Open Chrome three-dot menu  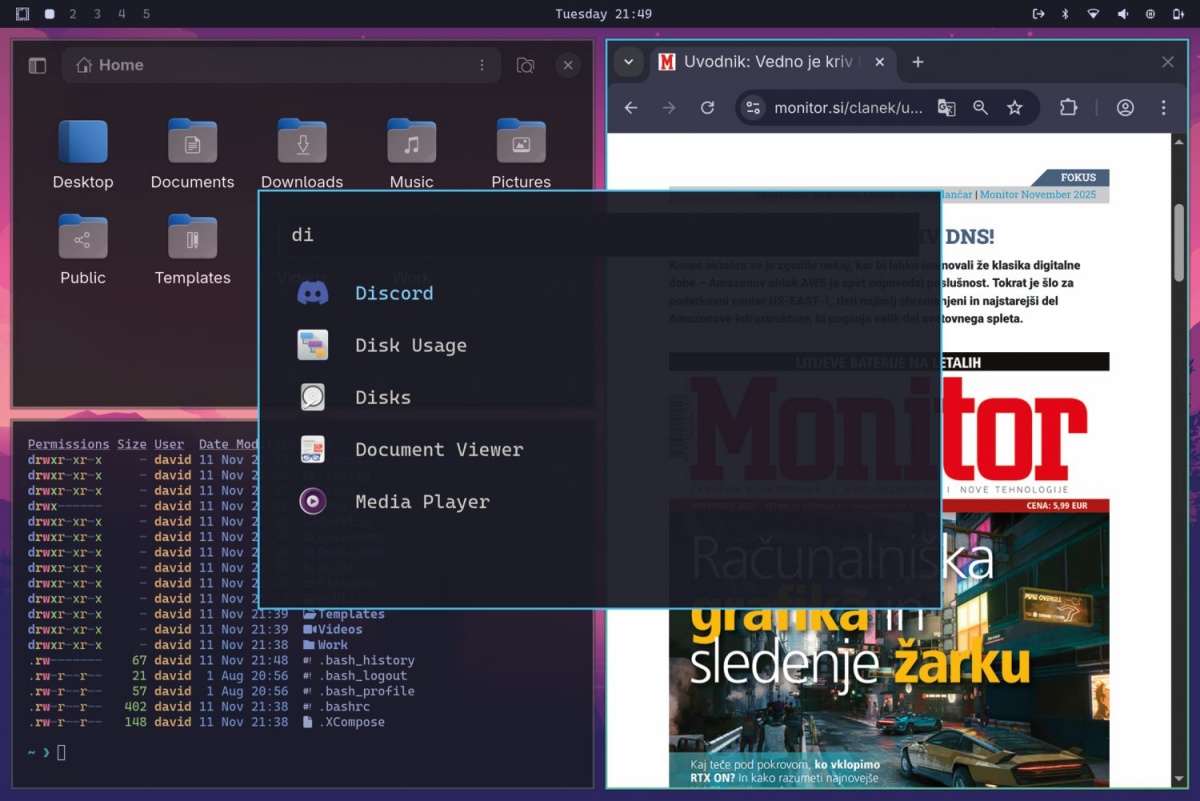[1164, 108]
